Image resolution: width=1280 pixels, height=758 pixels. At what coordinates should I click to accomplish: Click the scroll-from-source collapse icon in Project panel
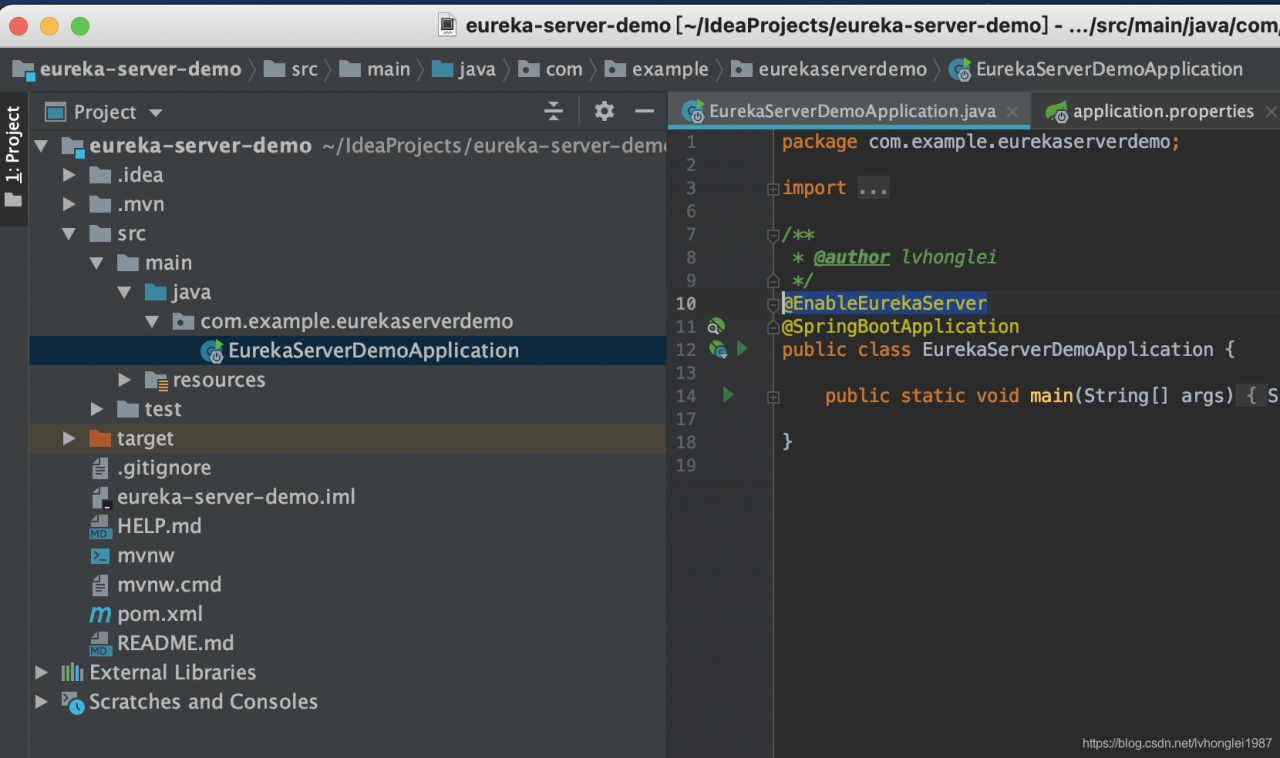point(553,111)
